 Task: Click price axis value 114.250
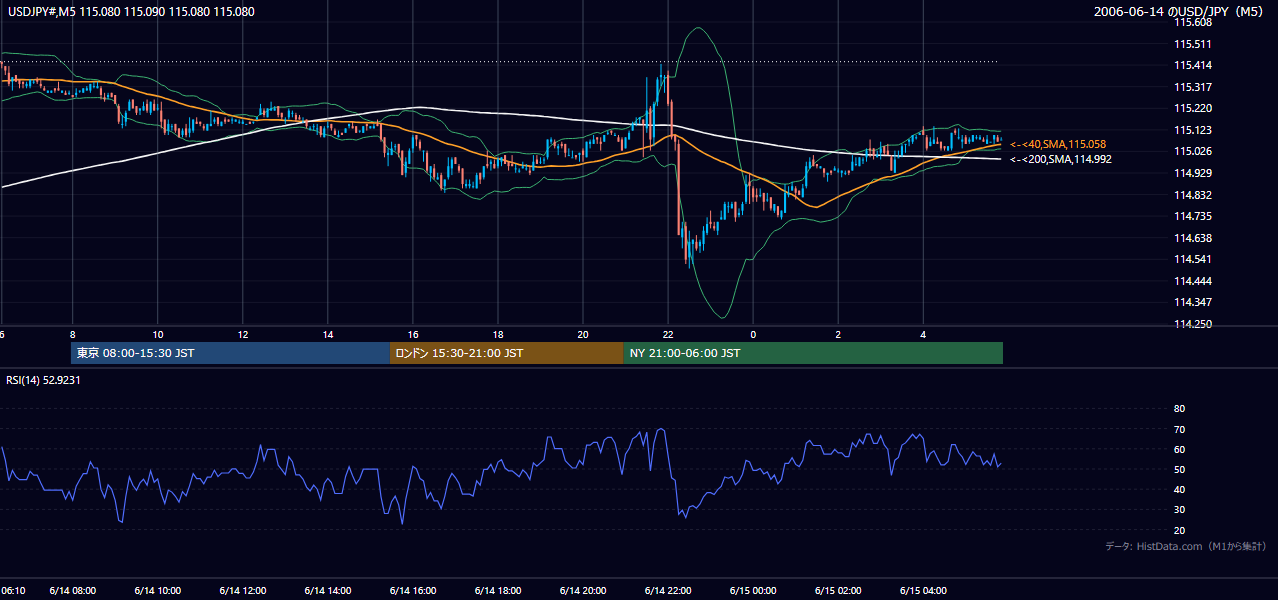point(1193,324)
